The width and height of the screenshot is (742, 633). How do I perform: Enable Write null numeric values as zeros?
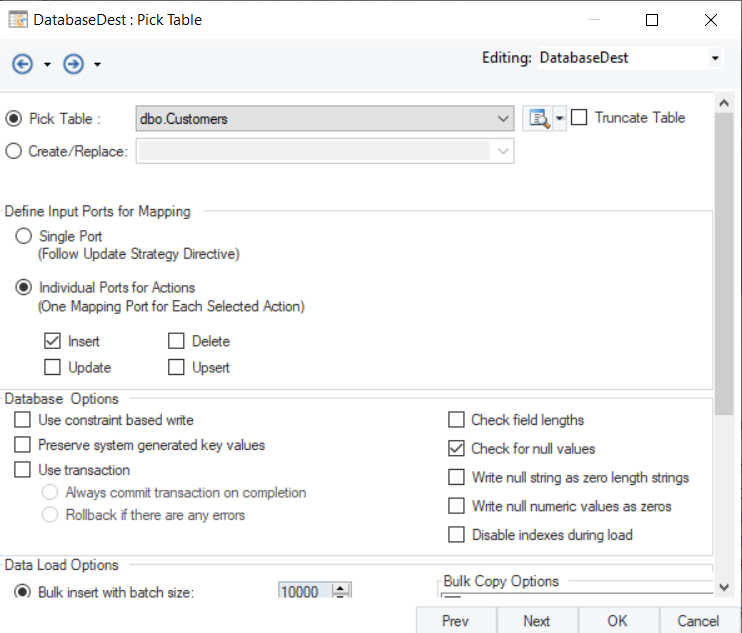tap(456, 506)
